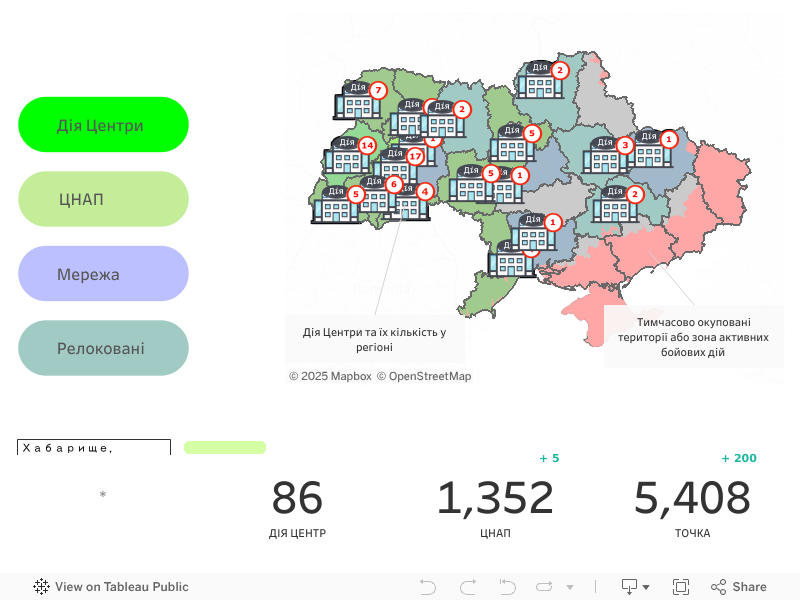Viewport: 800px width, 600px height.
Task: Open the Хабарище selector box
Action: tap(94, 448)
